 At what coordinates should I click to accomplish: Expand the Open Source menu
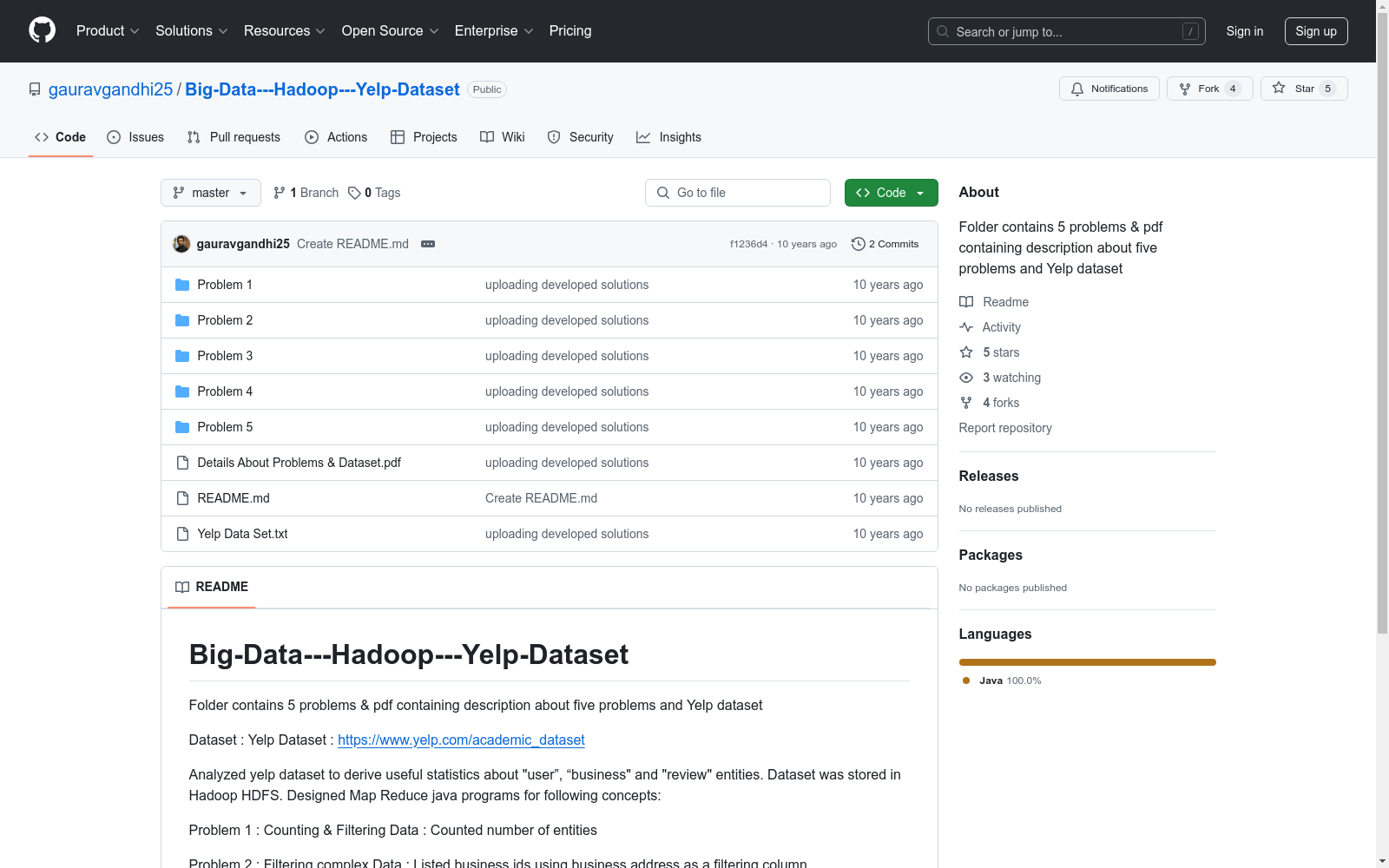(391, 31)
